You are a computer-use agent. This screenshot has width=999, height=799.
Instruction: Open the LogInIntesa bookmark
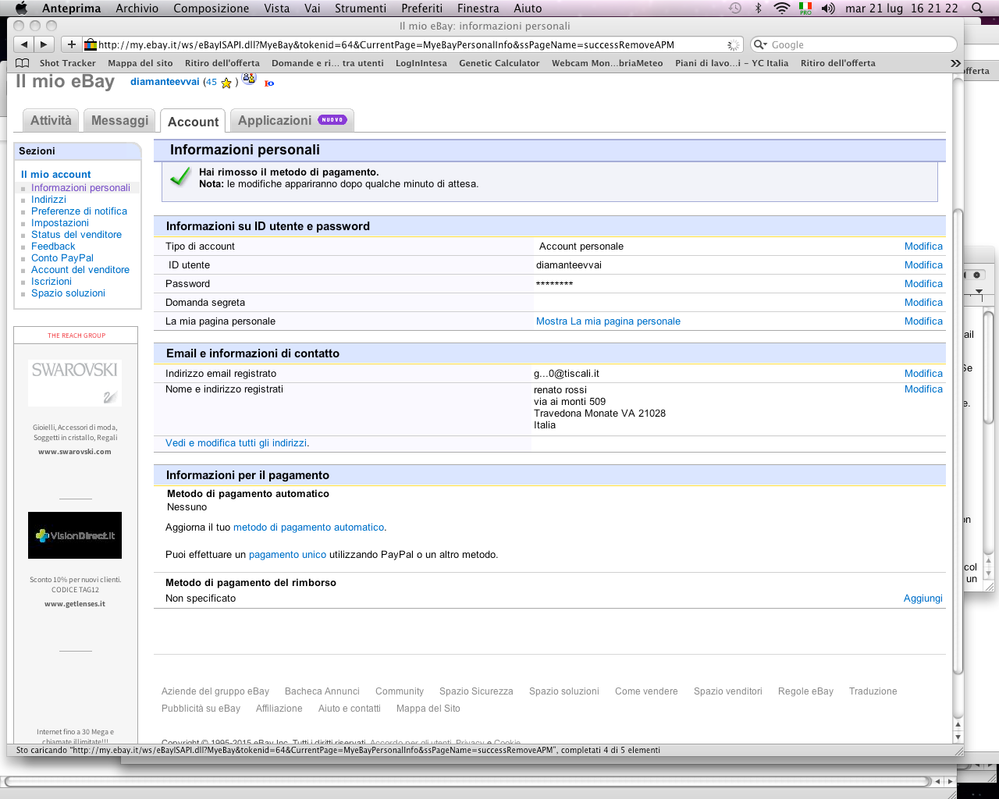[421, 63]
